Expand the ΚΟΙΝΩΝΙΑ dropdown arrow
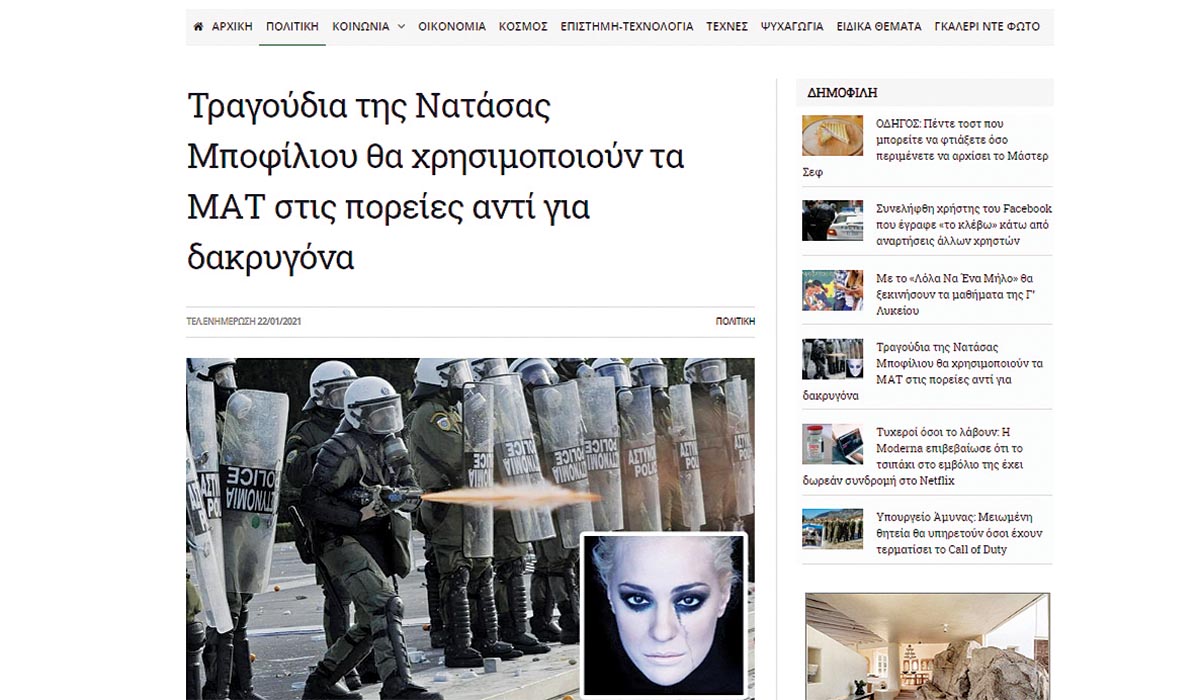The width and height of the screenshot is (1200, 700). click(401, 27)
